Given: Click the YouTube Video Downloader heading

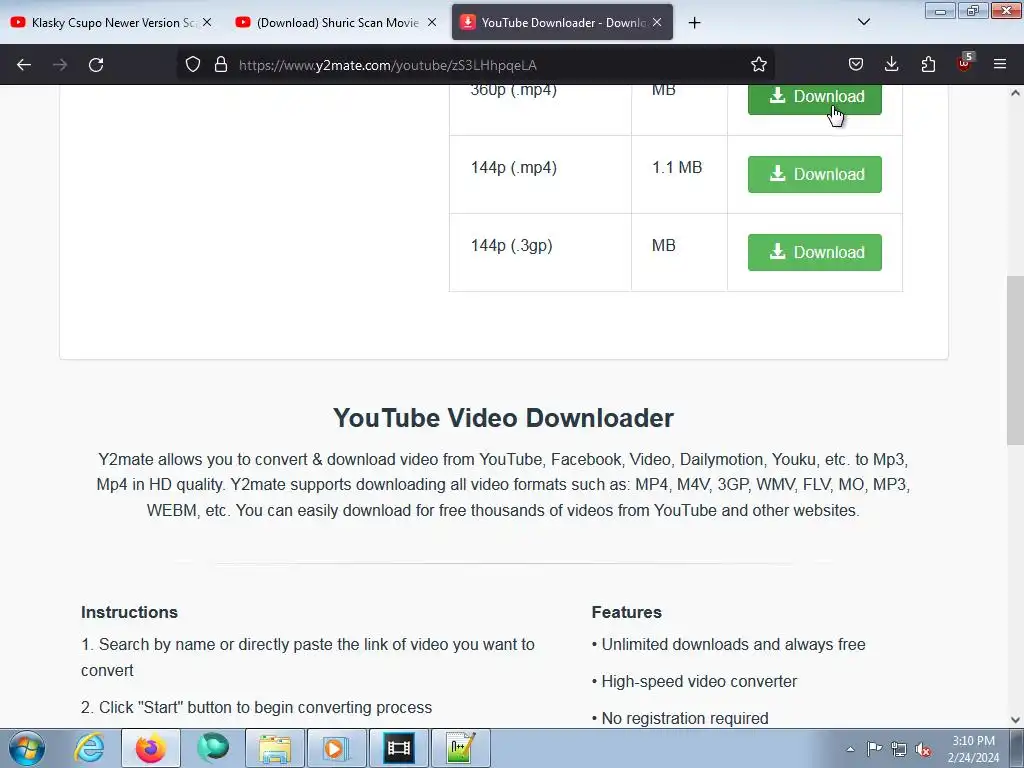Looking at the screenshot, I should (x=503, y=418).
